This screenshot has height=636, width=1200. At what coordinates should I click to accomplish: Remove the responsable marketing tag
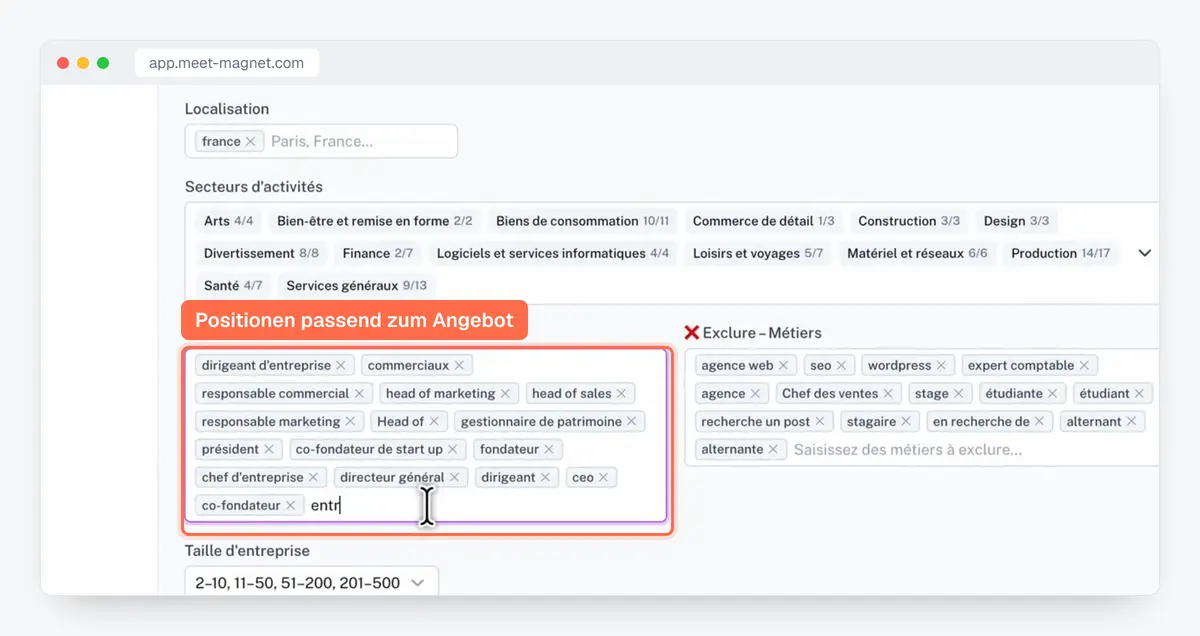350,422
